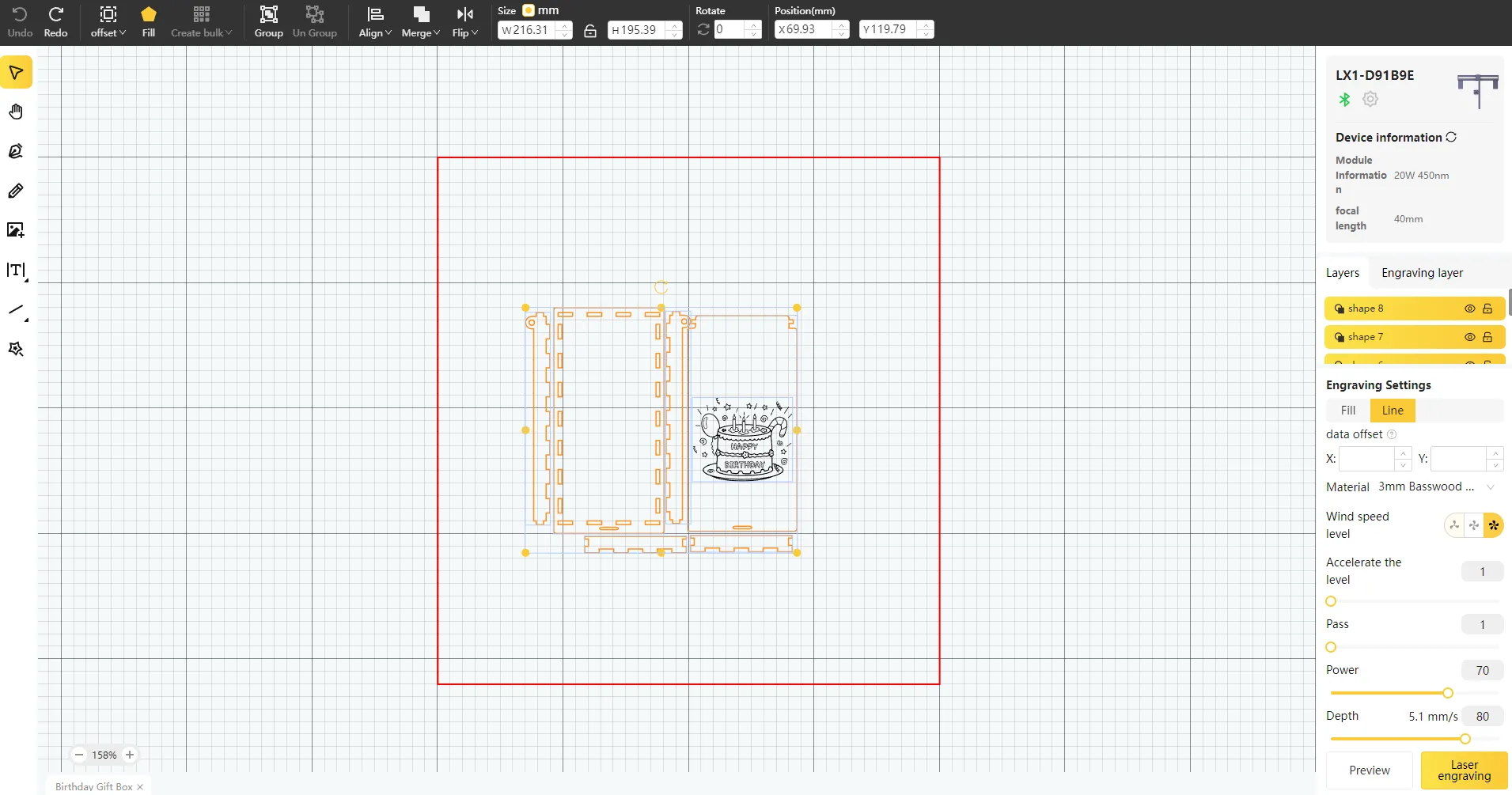Select the text tool

coord(16,271)
